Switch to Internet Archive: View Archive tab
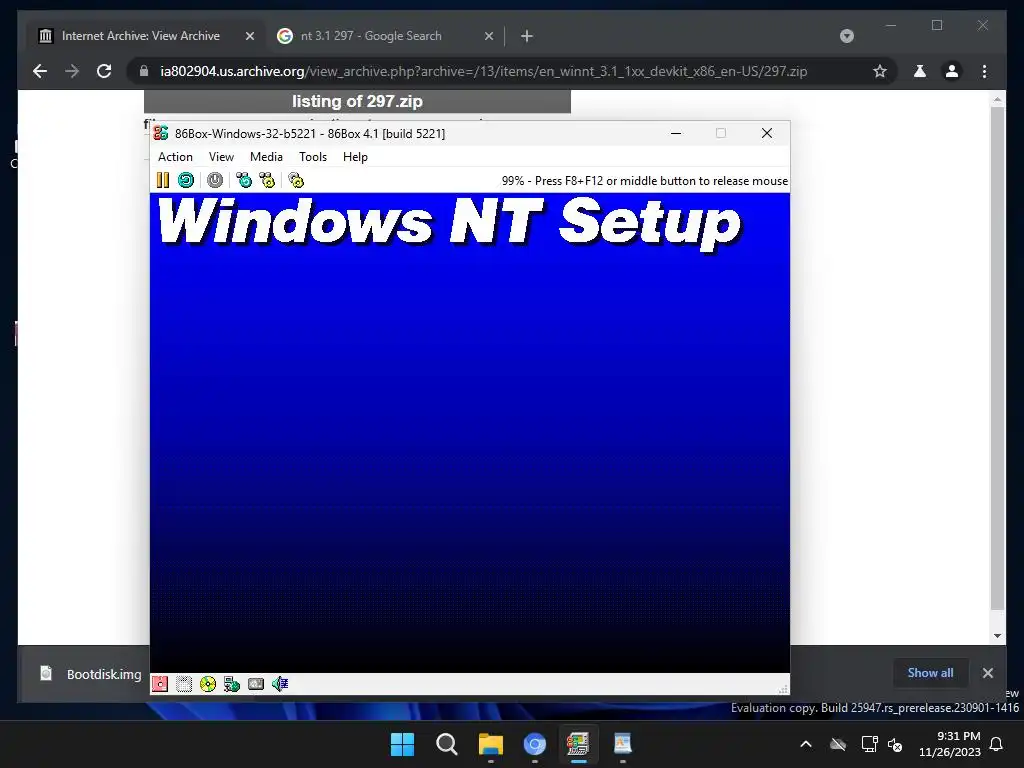1024x768 pixels. coord(140,36)
